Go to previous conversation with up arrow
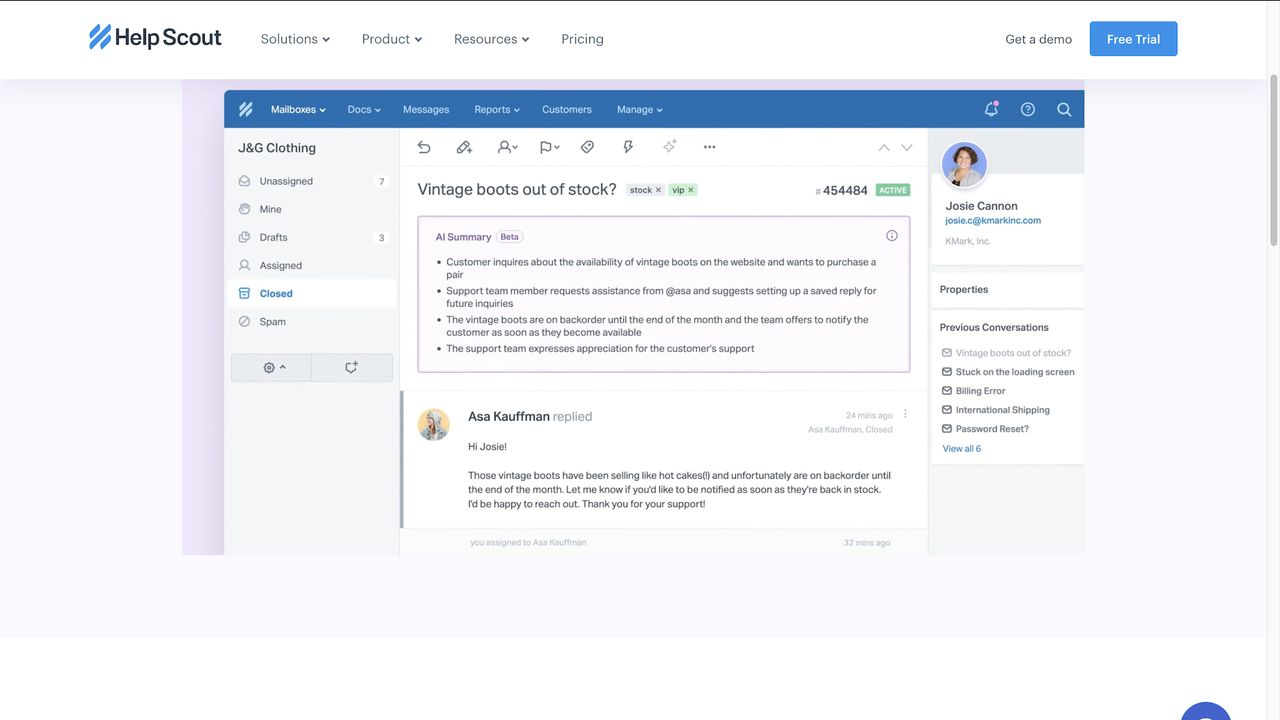 point(884,147)
